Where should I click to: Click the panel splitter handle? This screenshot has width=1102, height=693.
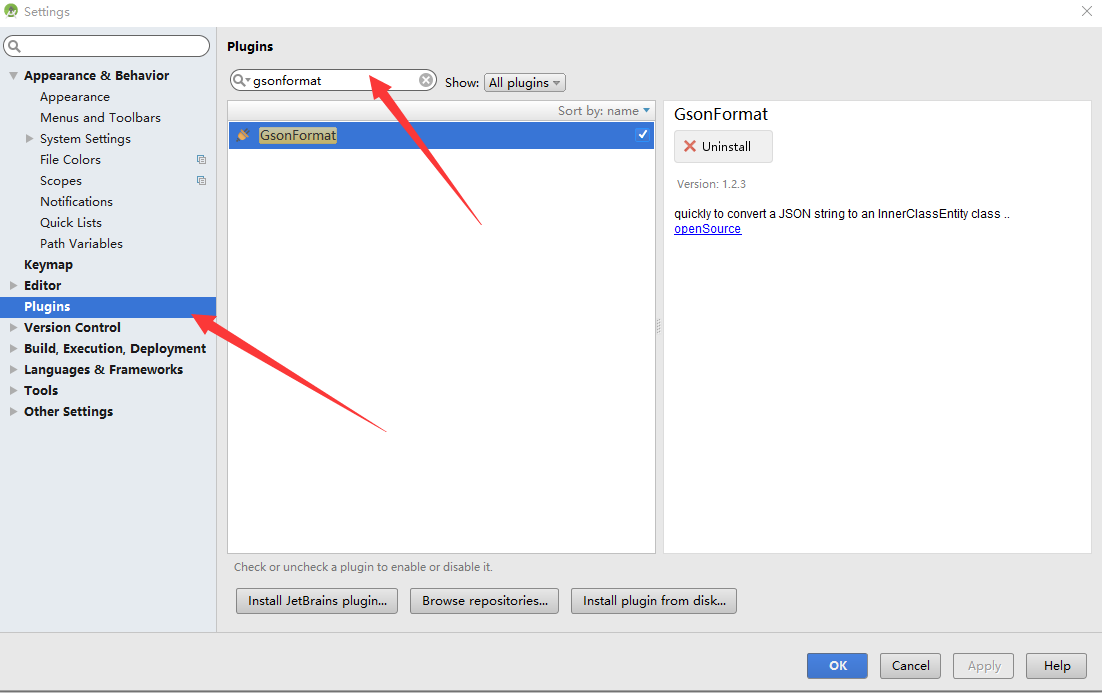pyautogui.click(x=659, y=326)
